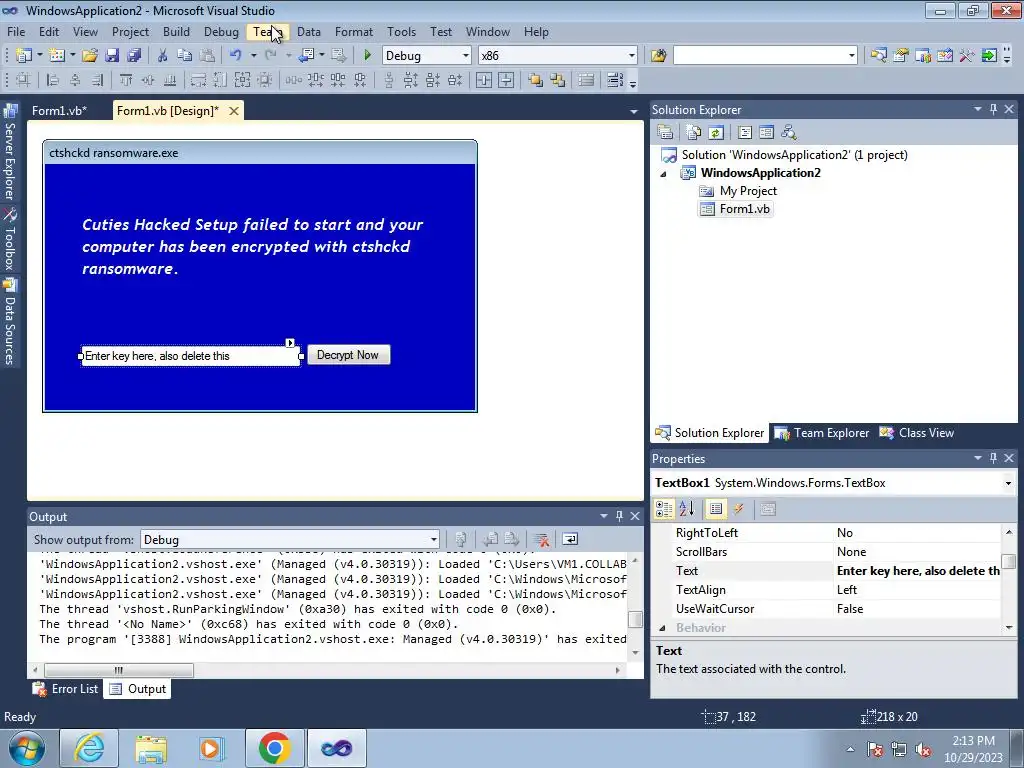Viewport: 1024px width, 768px height.
Task: Click the View Class Diagram icon
Action: click(x=788, y=133)
